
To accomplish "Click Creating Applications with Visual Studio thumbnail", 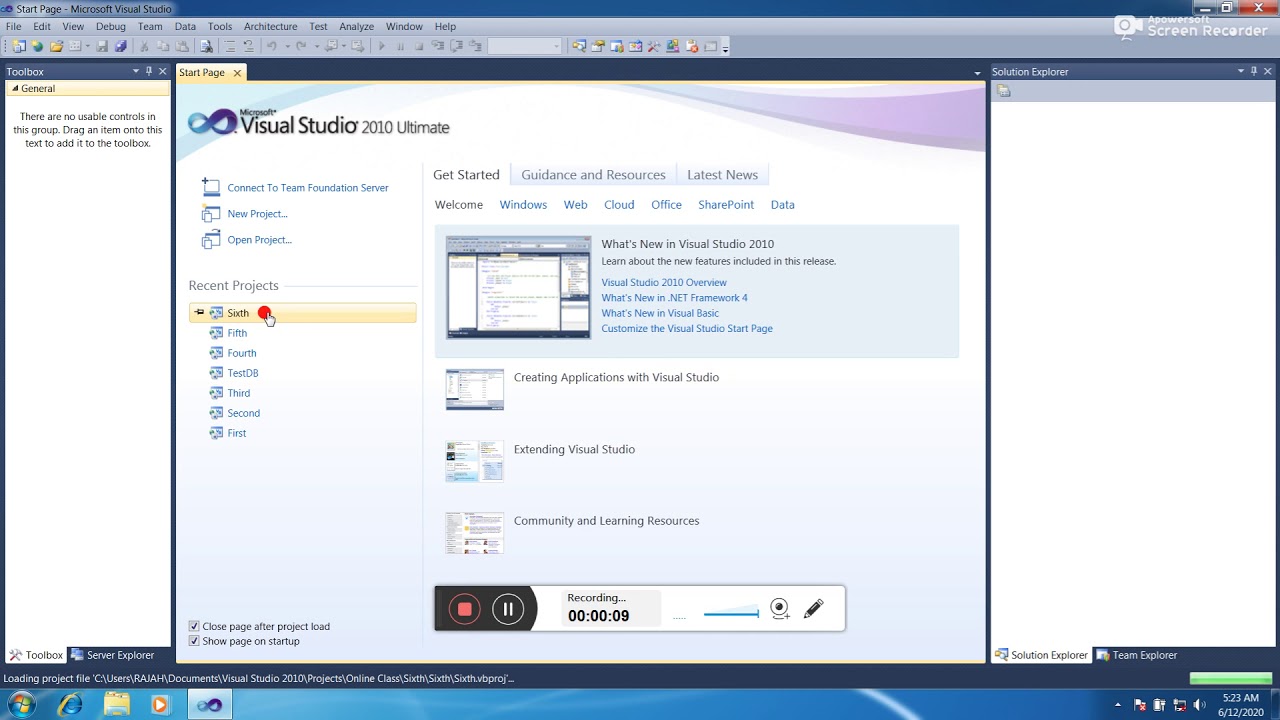I will (x=475, y=389).
